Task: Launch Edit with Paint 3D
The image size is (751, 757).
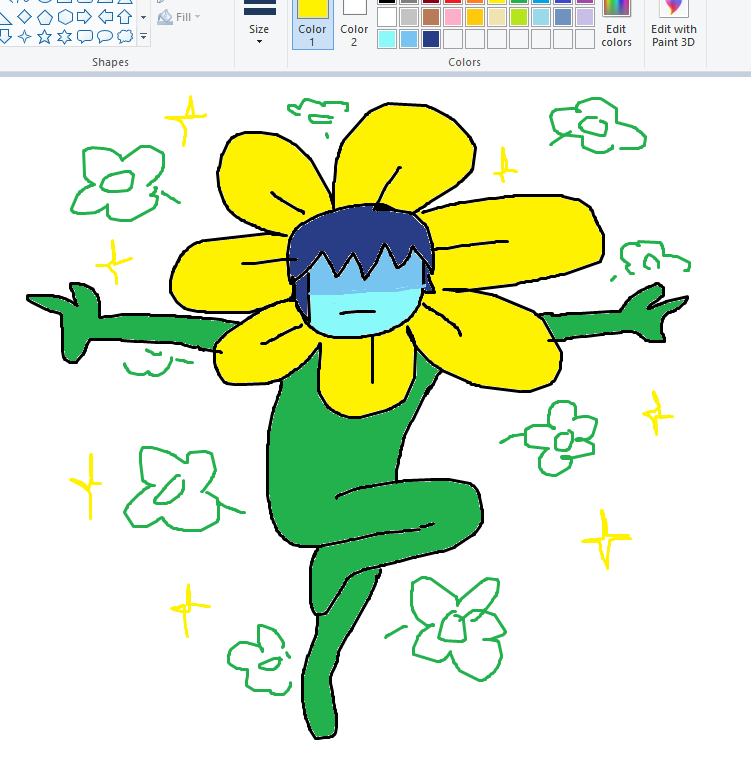Action: (673, 24)
